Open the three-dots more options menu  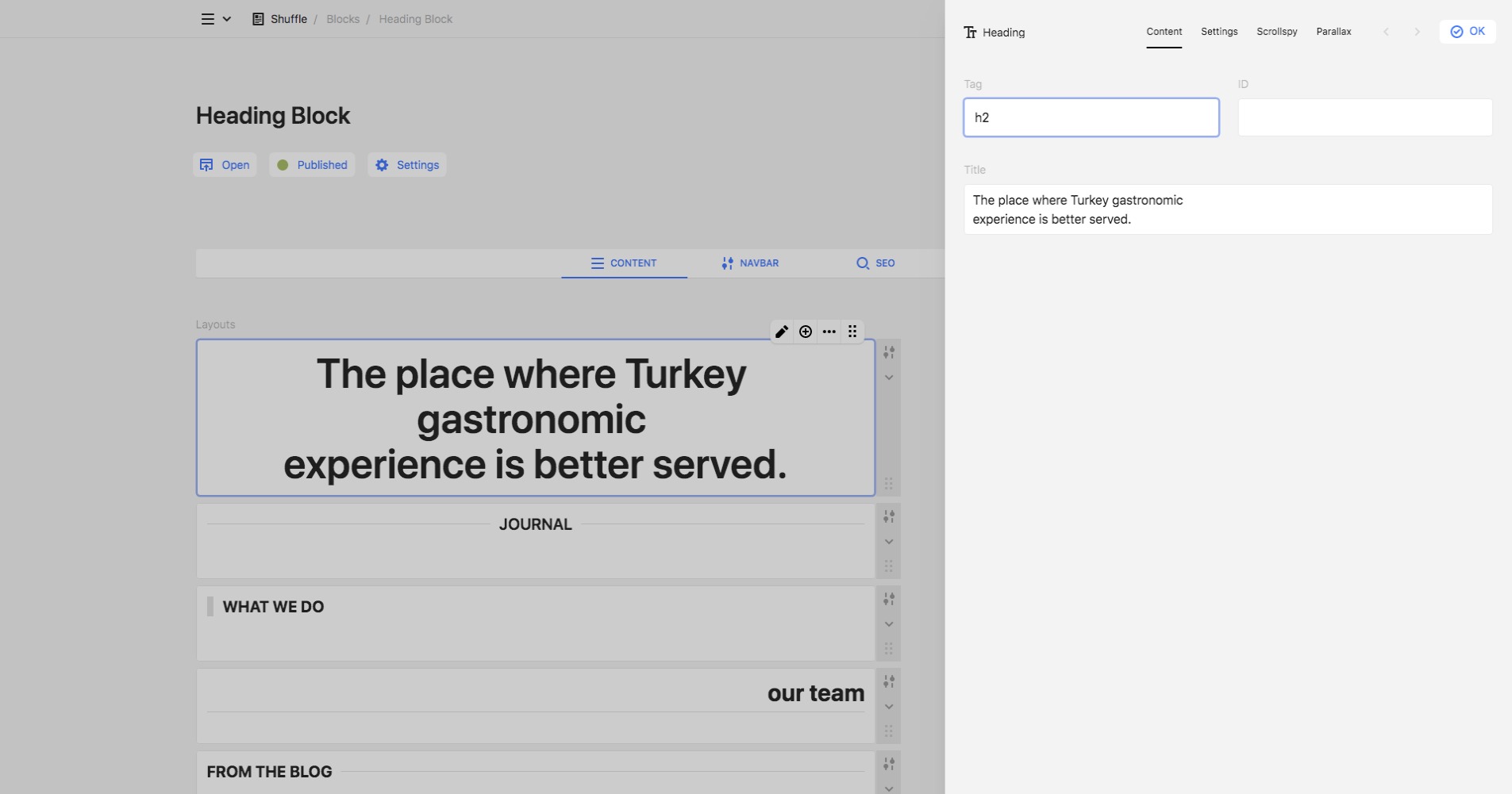829,332
